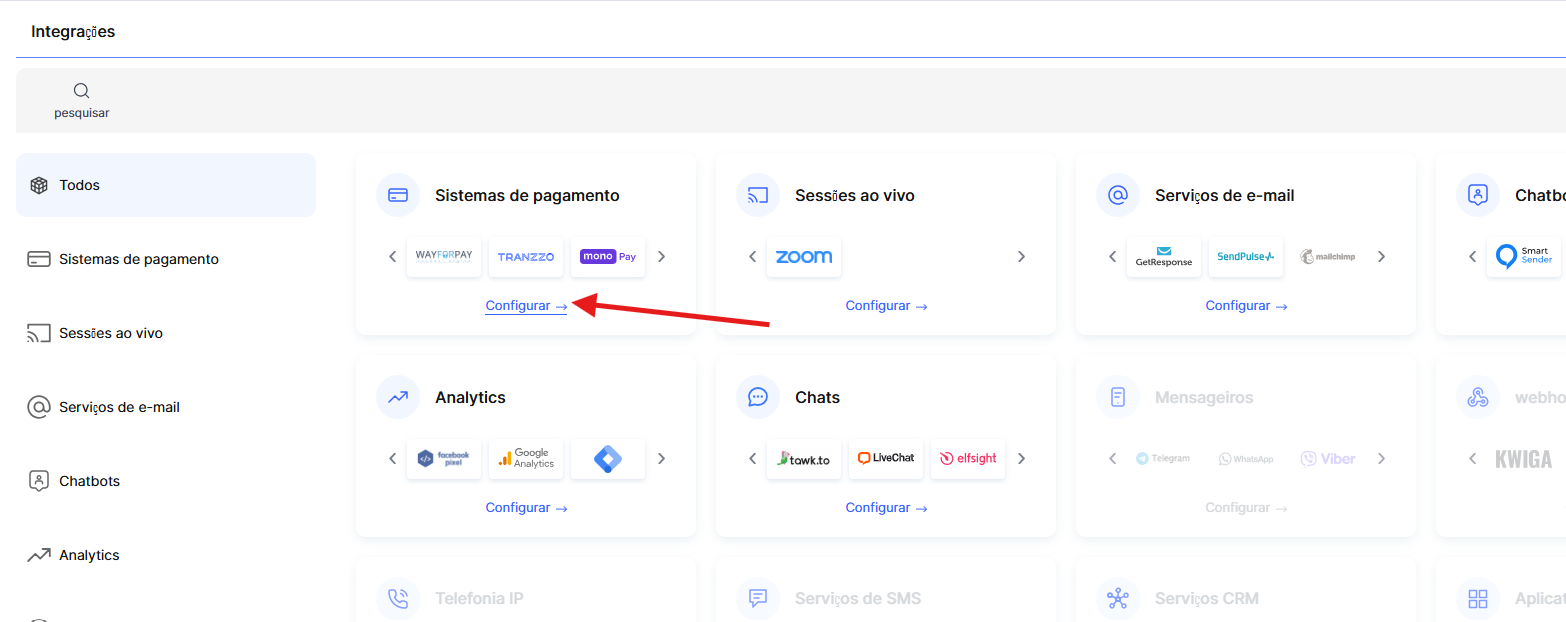1566x622 pixels.
Task: Select the Smart Sender logo
Action: (x=1524, y=257)
